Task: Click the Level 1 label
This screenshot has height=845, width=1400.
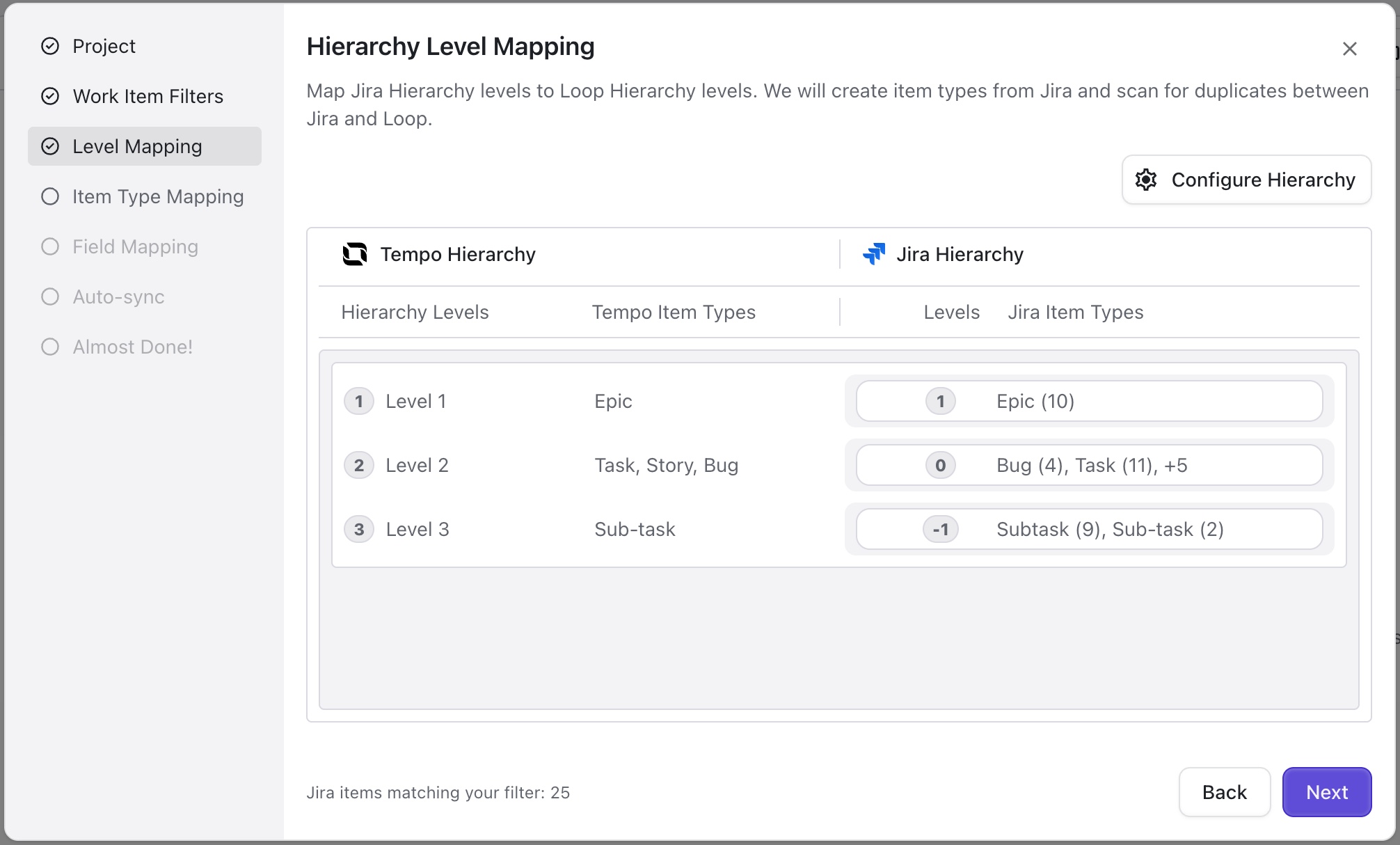Action: [x=416, y=401]
